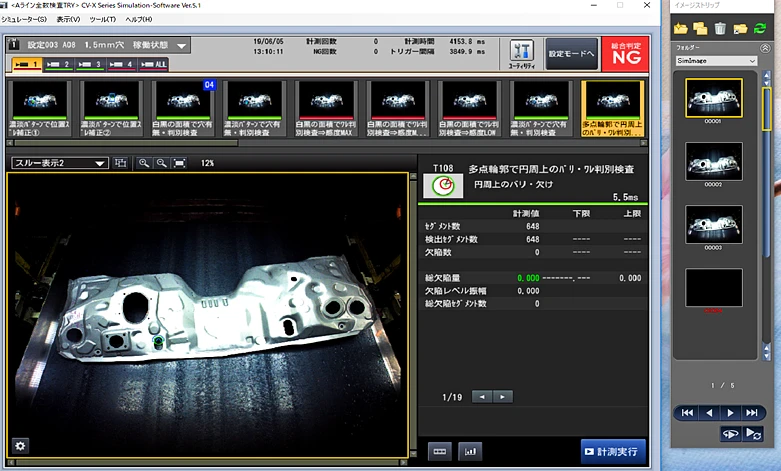Click the 計測実行 run measurement button

[x=613, y=452]
